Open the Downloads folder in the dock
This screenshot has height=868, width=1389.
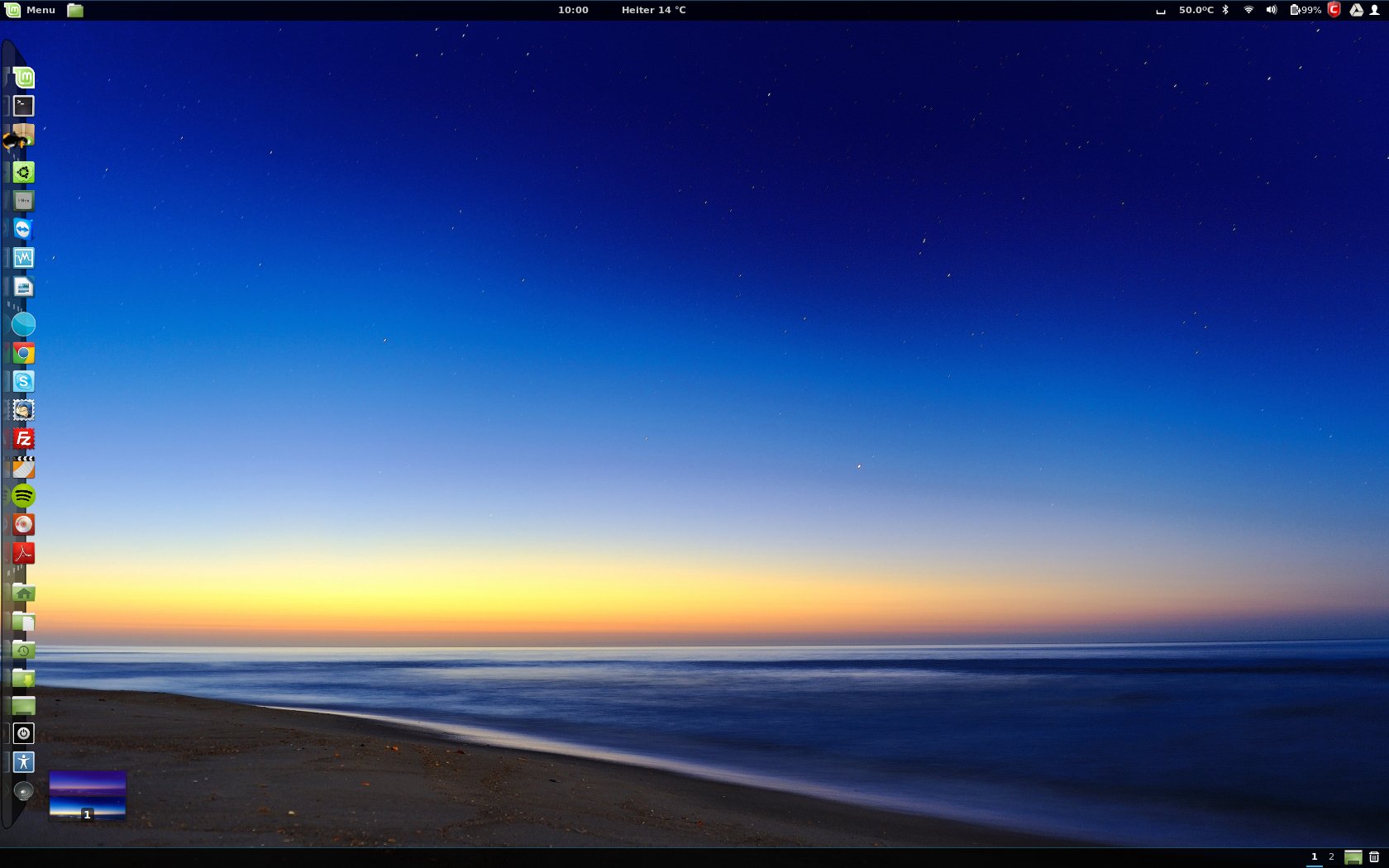pyautogui.click(x=23, y=679)
